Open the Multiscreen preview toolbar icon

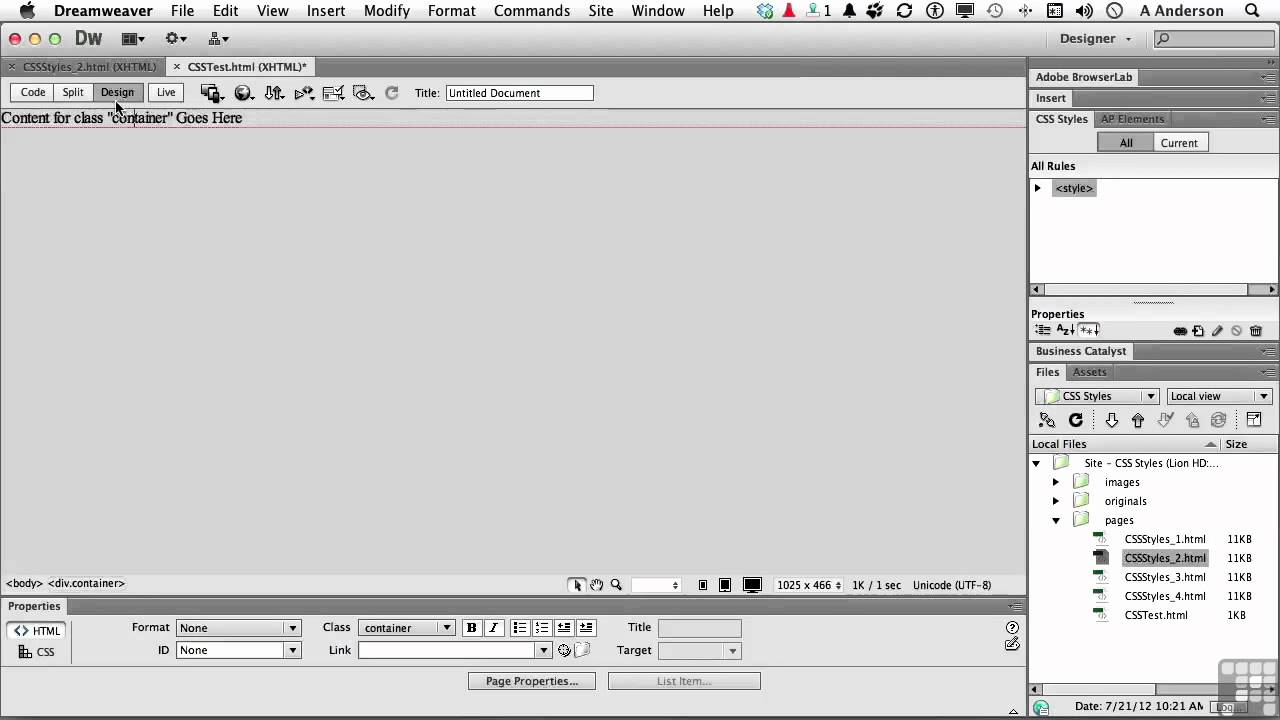click(211, 93)
